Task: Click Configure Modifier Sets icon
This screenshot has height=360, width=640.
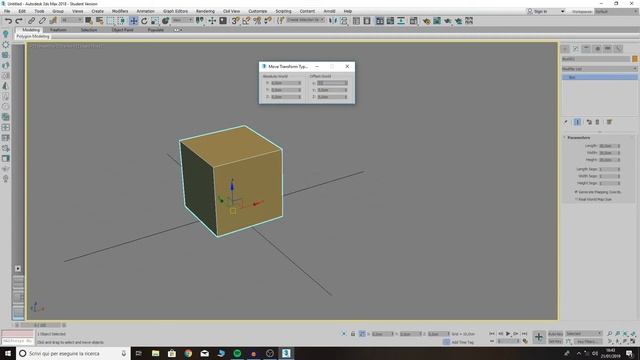Action: [x=609, y=122]
